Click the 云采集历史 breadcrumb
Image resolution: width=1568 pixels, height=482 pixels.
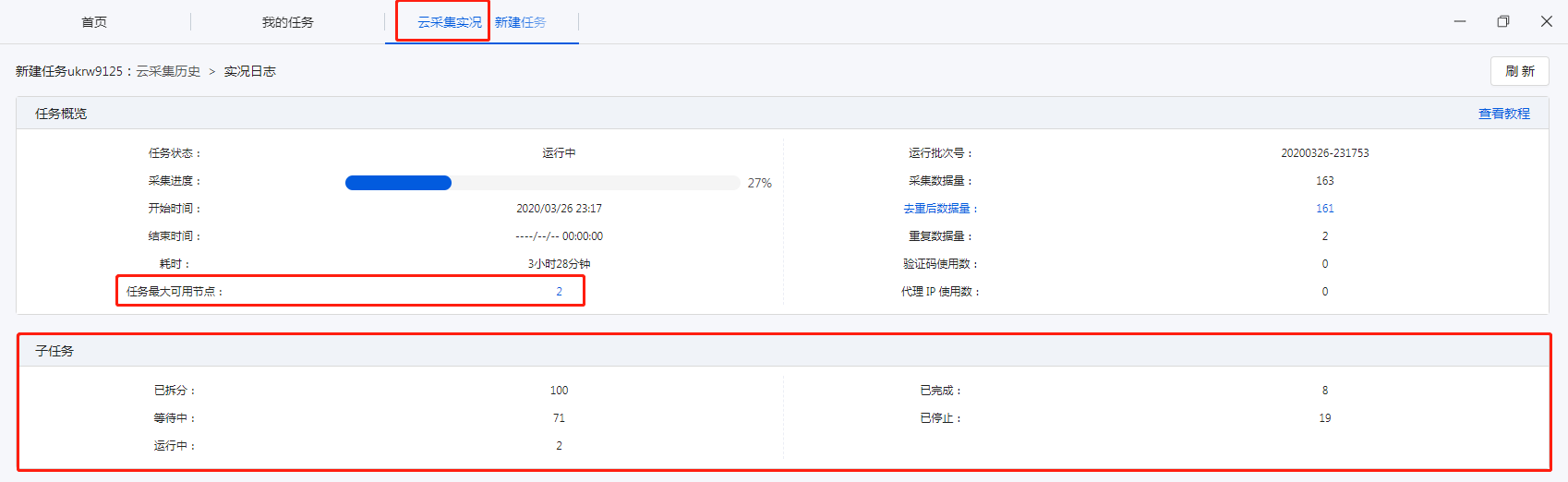(x=168, y=71)
